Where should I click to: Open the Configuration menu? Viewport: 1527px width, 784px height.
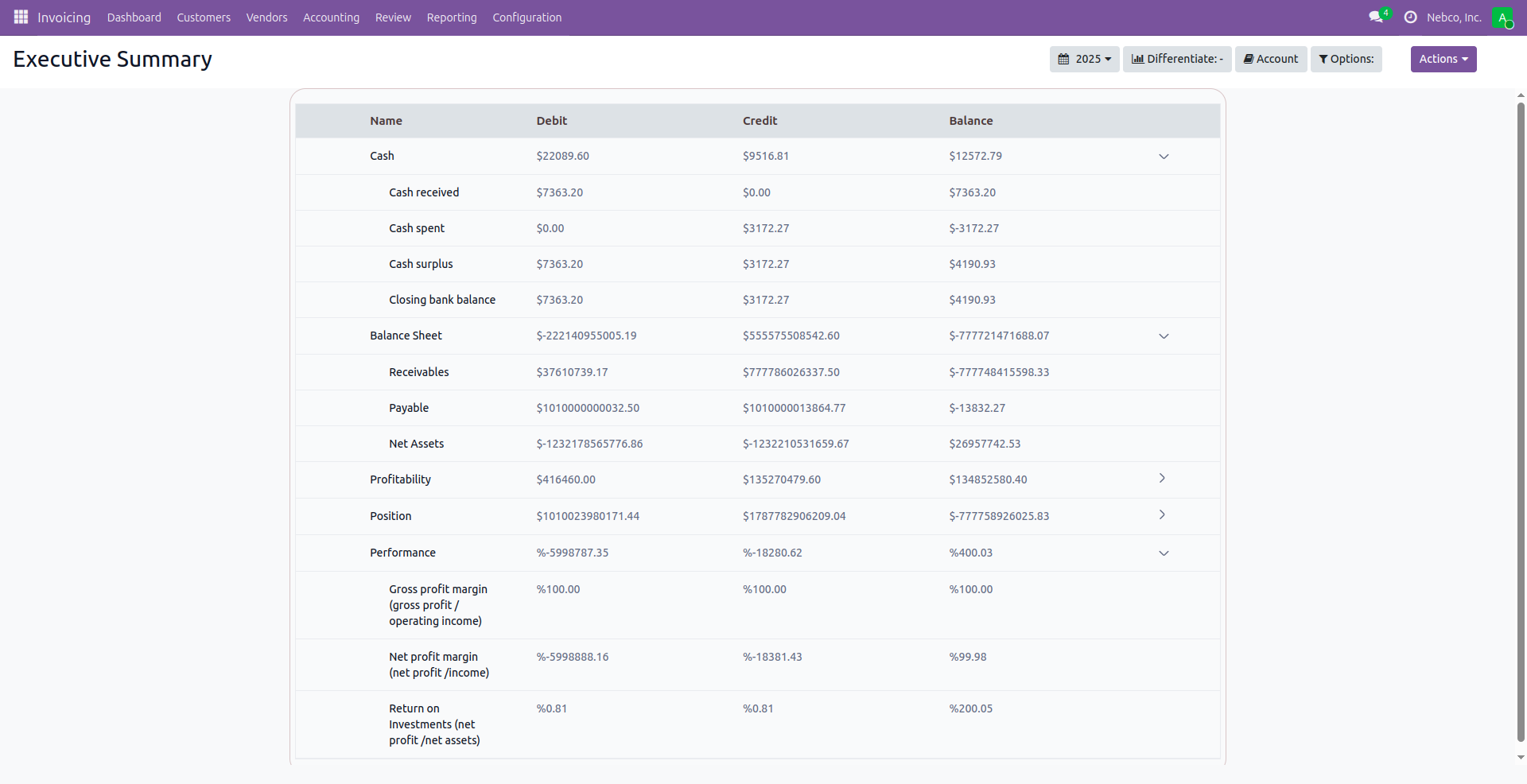pyautogui.click(x=526, y=17)
